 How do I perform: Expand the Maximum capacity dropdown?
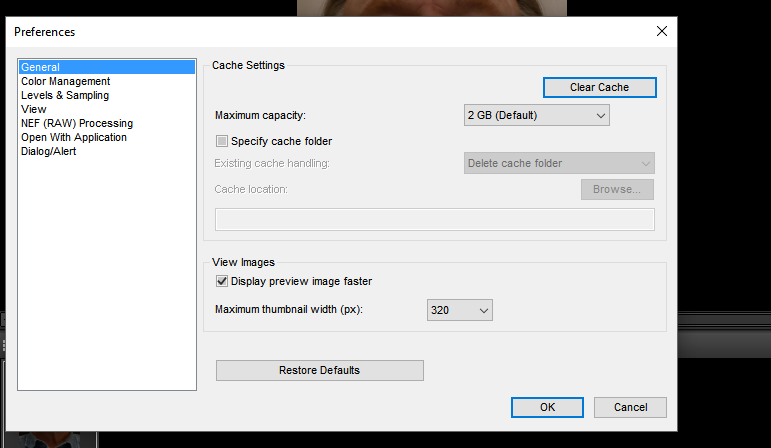[536, 116]
